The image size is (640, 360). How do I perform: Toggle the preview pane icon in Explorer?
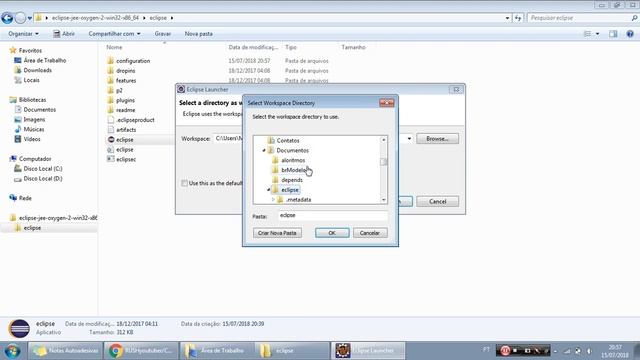613,34
